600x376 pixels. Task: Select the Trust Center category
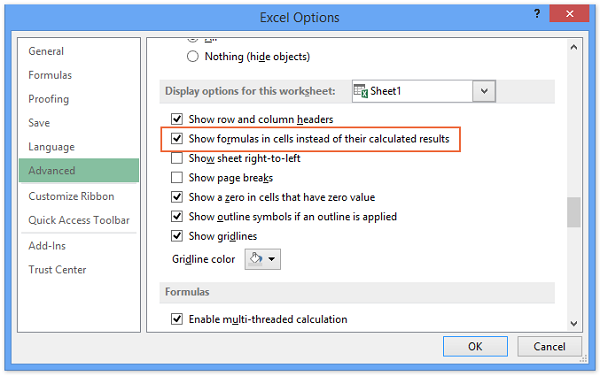coord(57,270)
